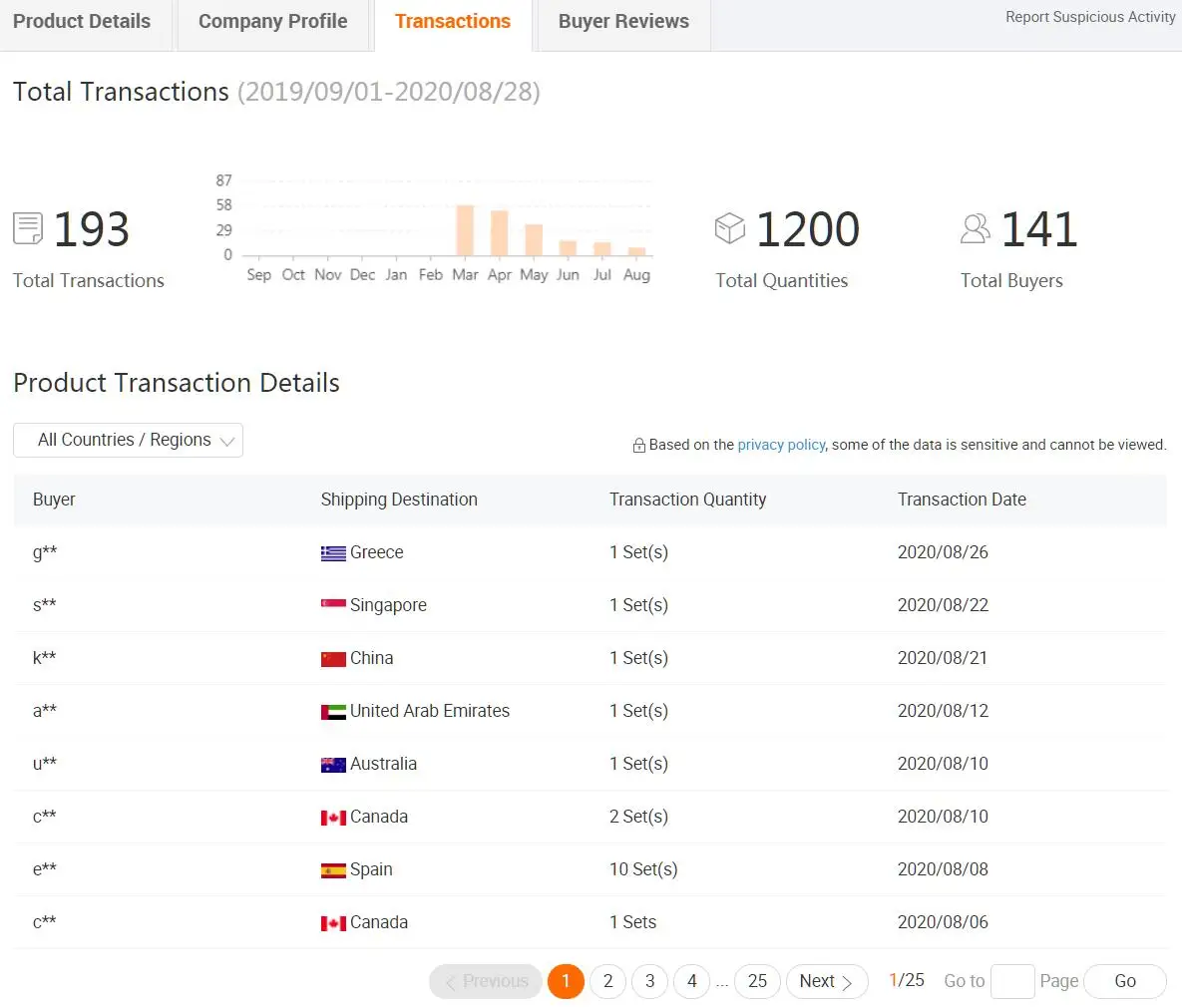This screenshot has width=1182, height=1008.
Task: Open the All Countries / Regions dropdown
Action: pos(128,441)
